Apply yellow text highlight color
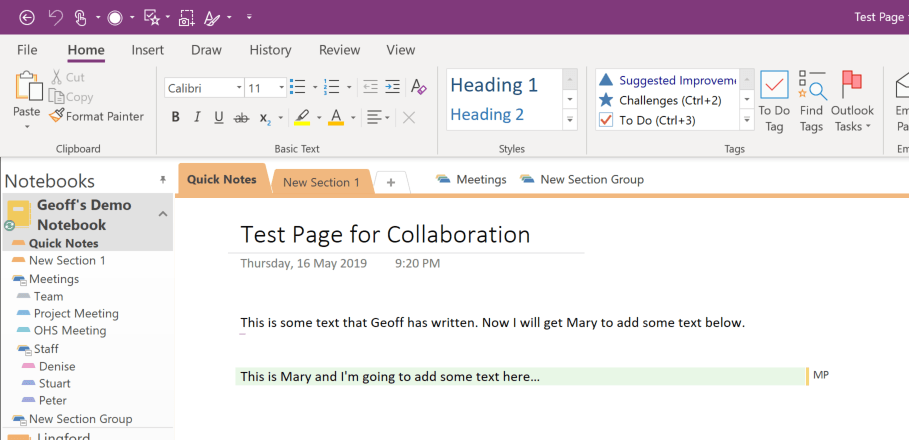This screenshot has width=909, height=440. point(302,118)
